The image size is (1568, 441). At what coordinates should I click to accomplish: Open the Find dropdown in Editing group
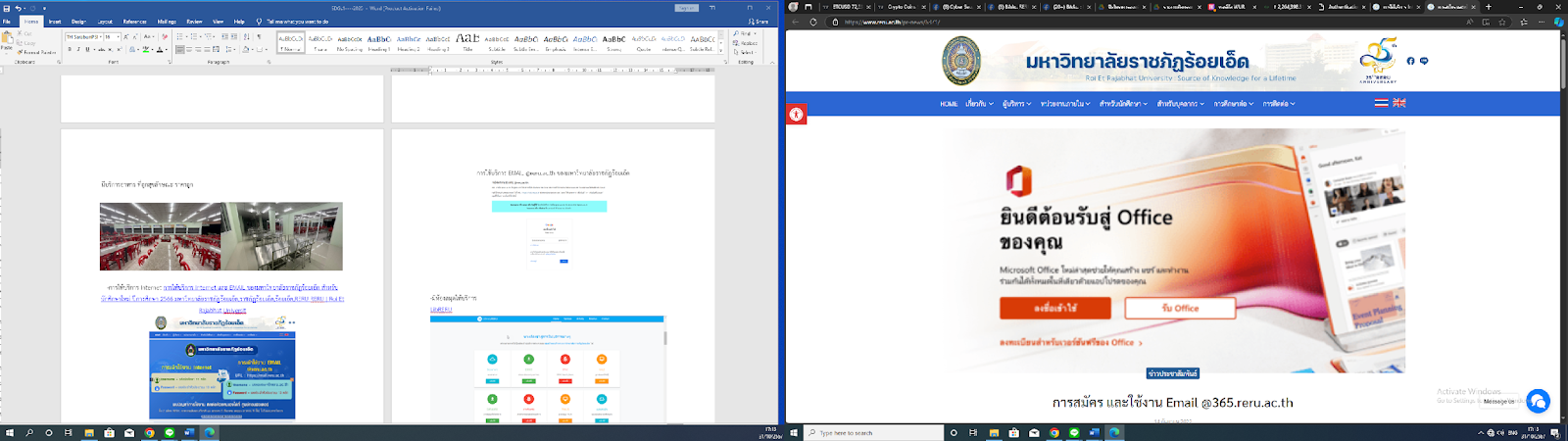click(x=744, y=33)
